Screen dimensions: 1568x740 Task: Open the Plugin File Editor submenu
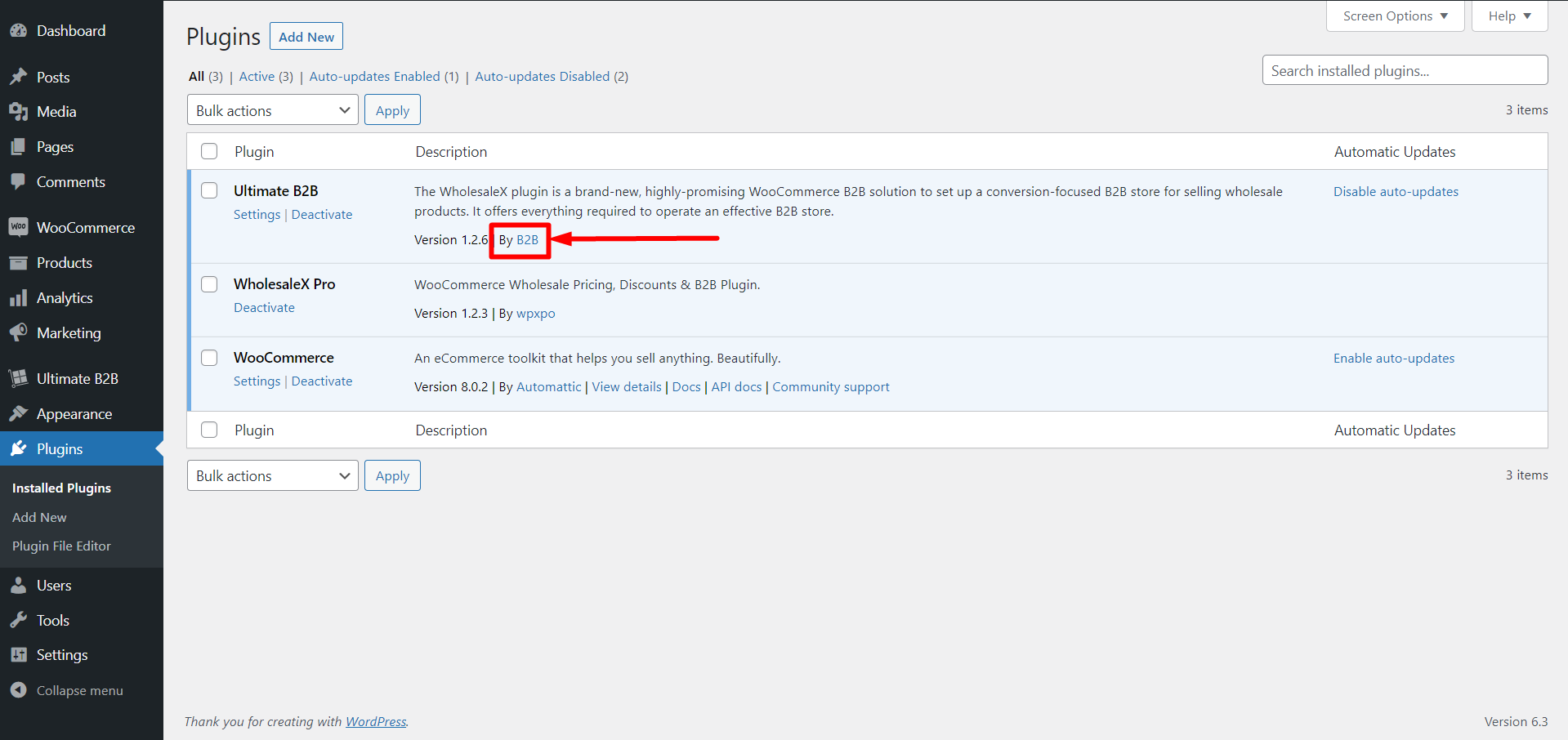point(61,546)
